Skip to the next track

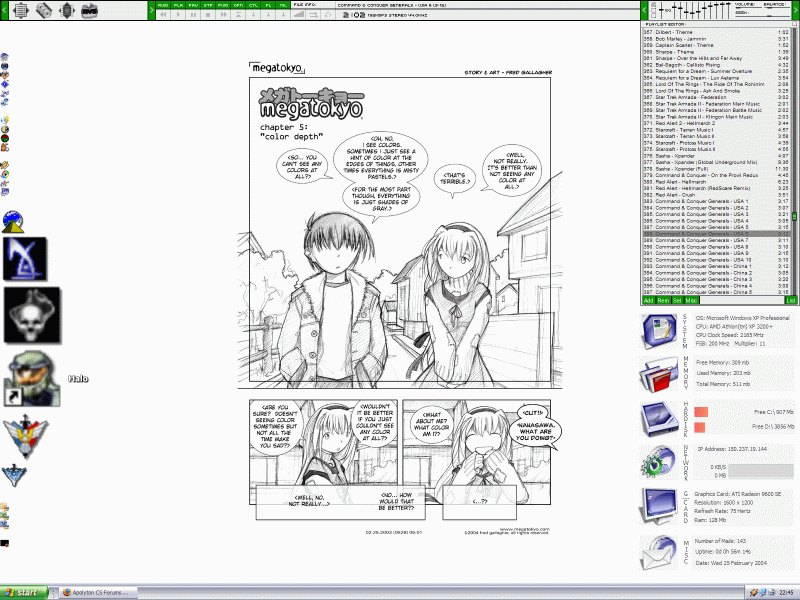click(223, 15)
